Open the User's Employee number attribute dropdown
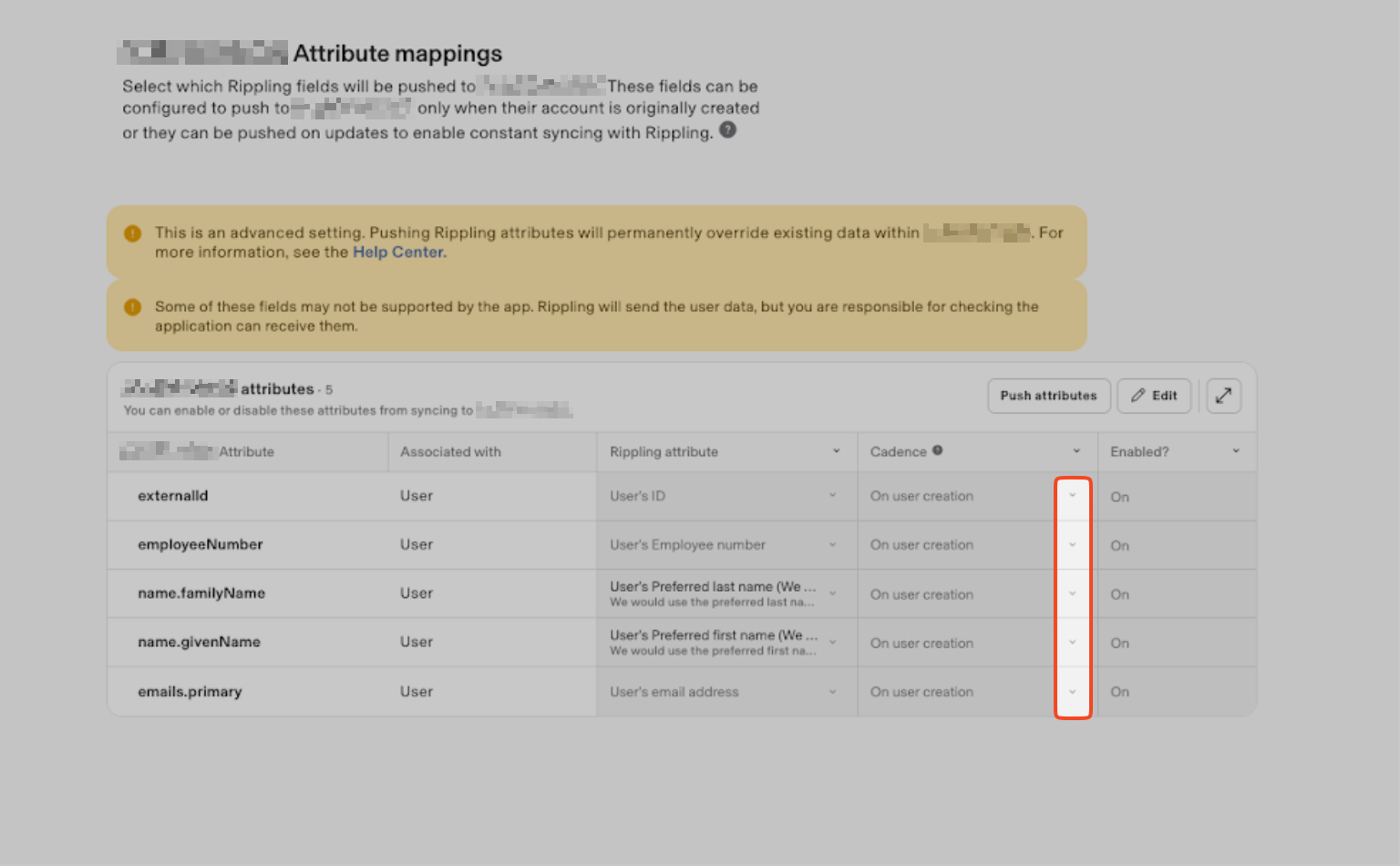The width and height of the screenshot is (1400, 866). [x=832, y=545]
